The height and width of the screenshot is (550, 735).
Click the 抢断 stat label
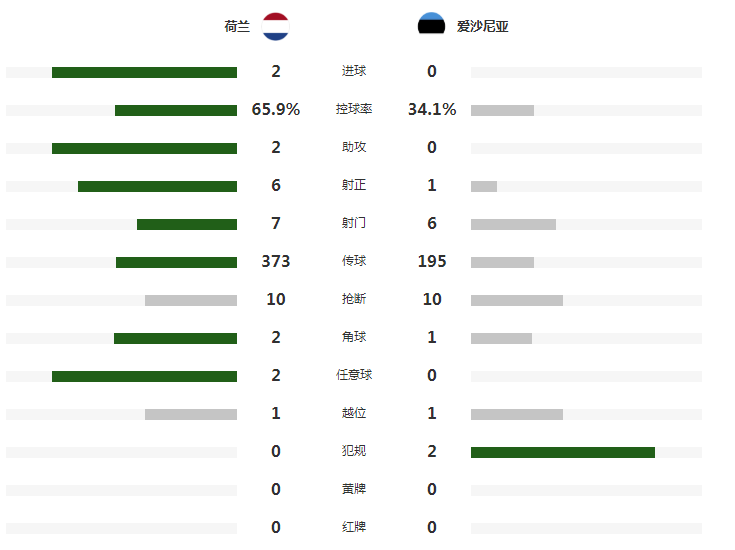click(354, 299)
